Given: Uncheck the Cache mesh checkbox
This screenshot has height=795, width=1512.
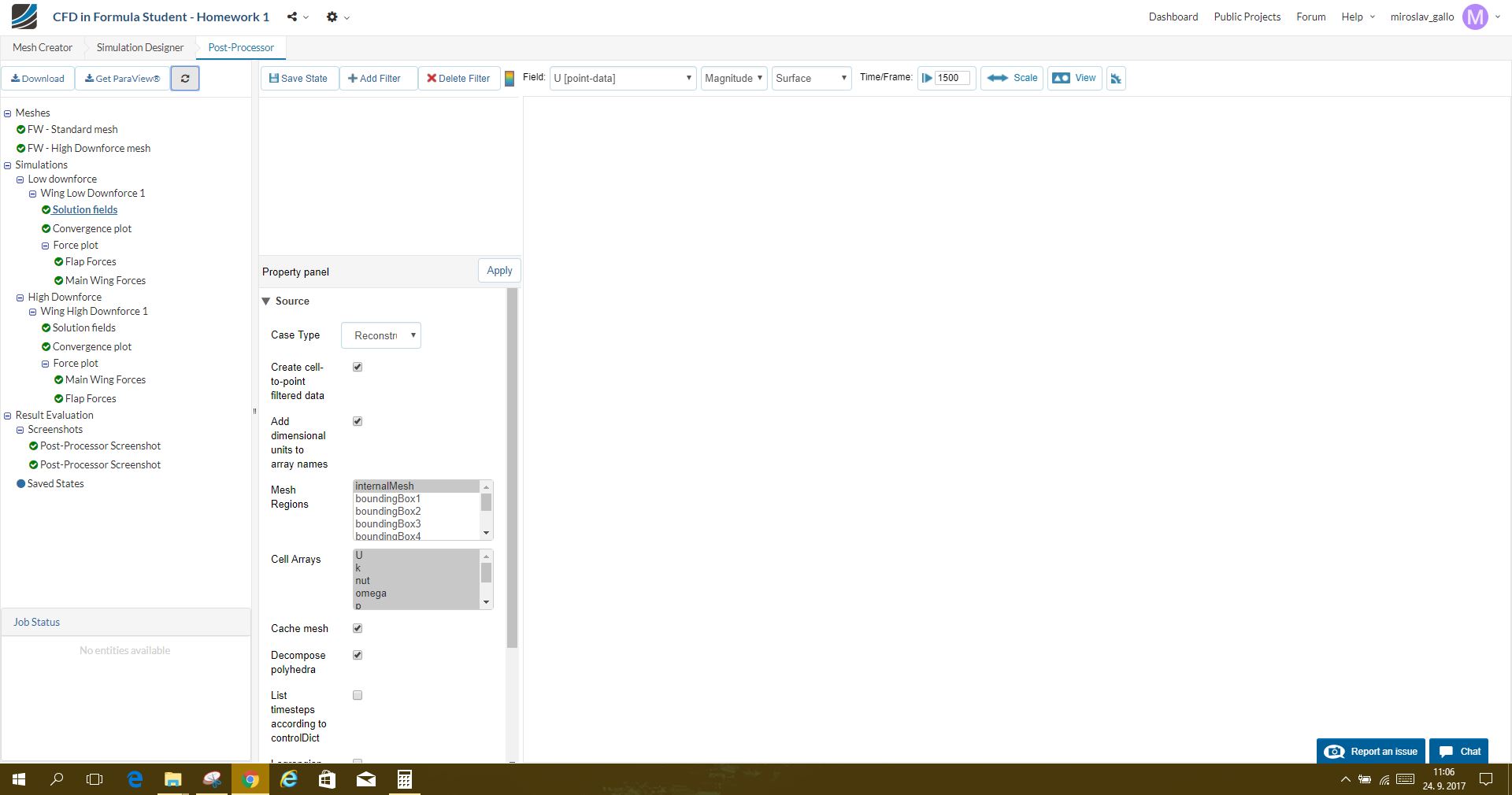Looking at the screenshot, I should [358, 628].
